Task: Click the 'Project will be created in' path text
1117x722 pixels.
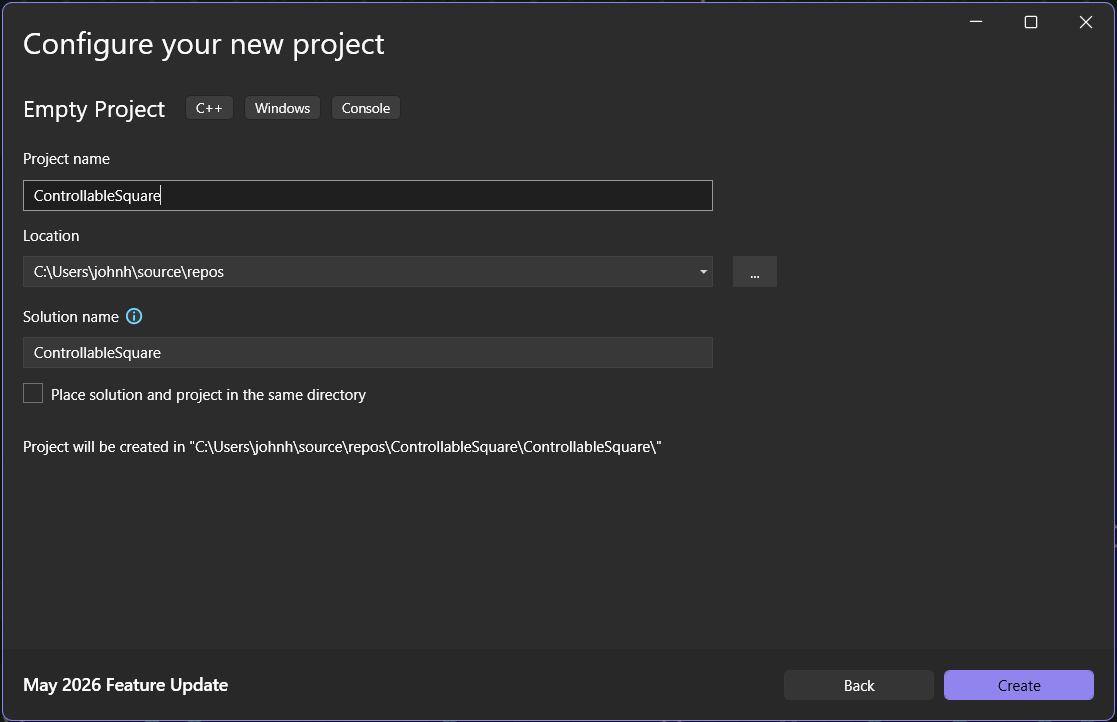Action: (x=342, y=446)
